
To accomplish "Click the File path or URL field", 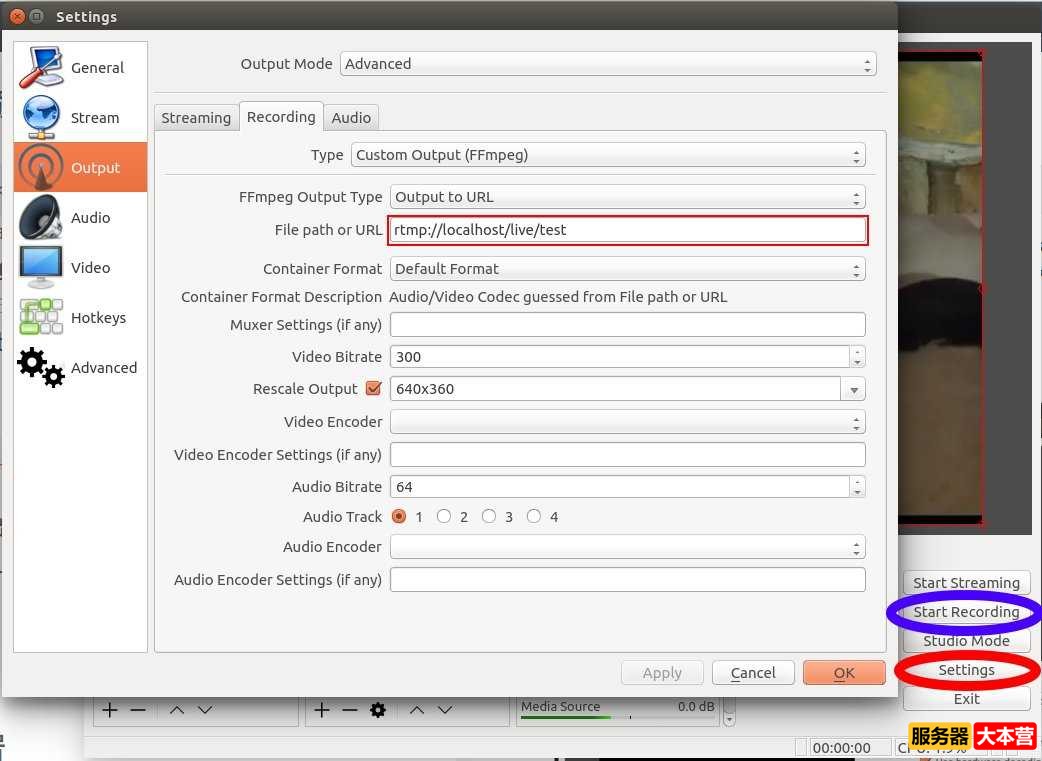I will tap(628, 230).
